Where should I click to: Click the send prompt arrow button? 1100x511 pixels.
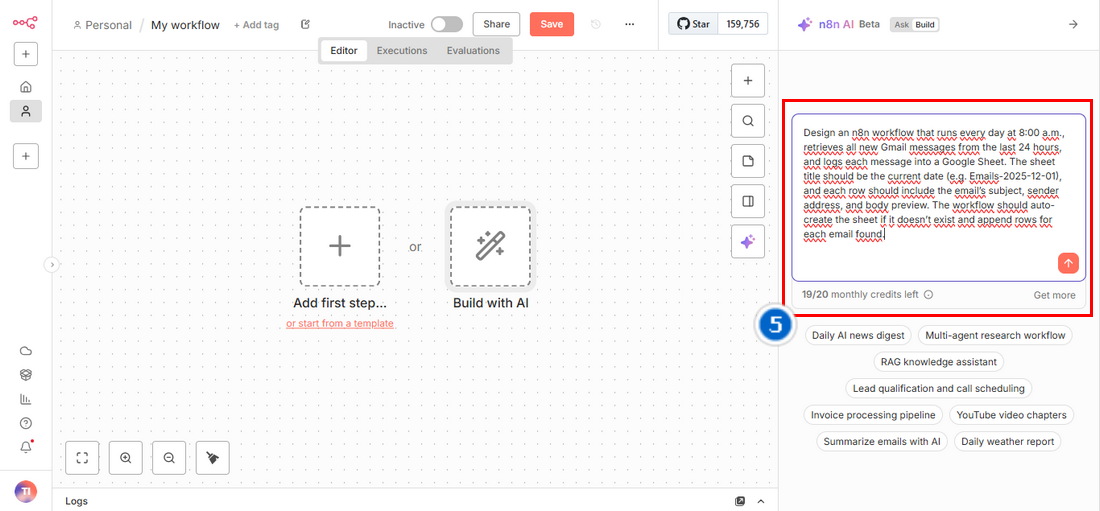pos(1068,263)
